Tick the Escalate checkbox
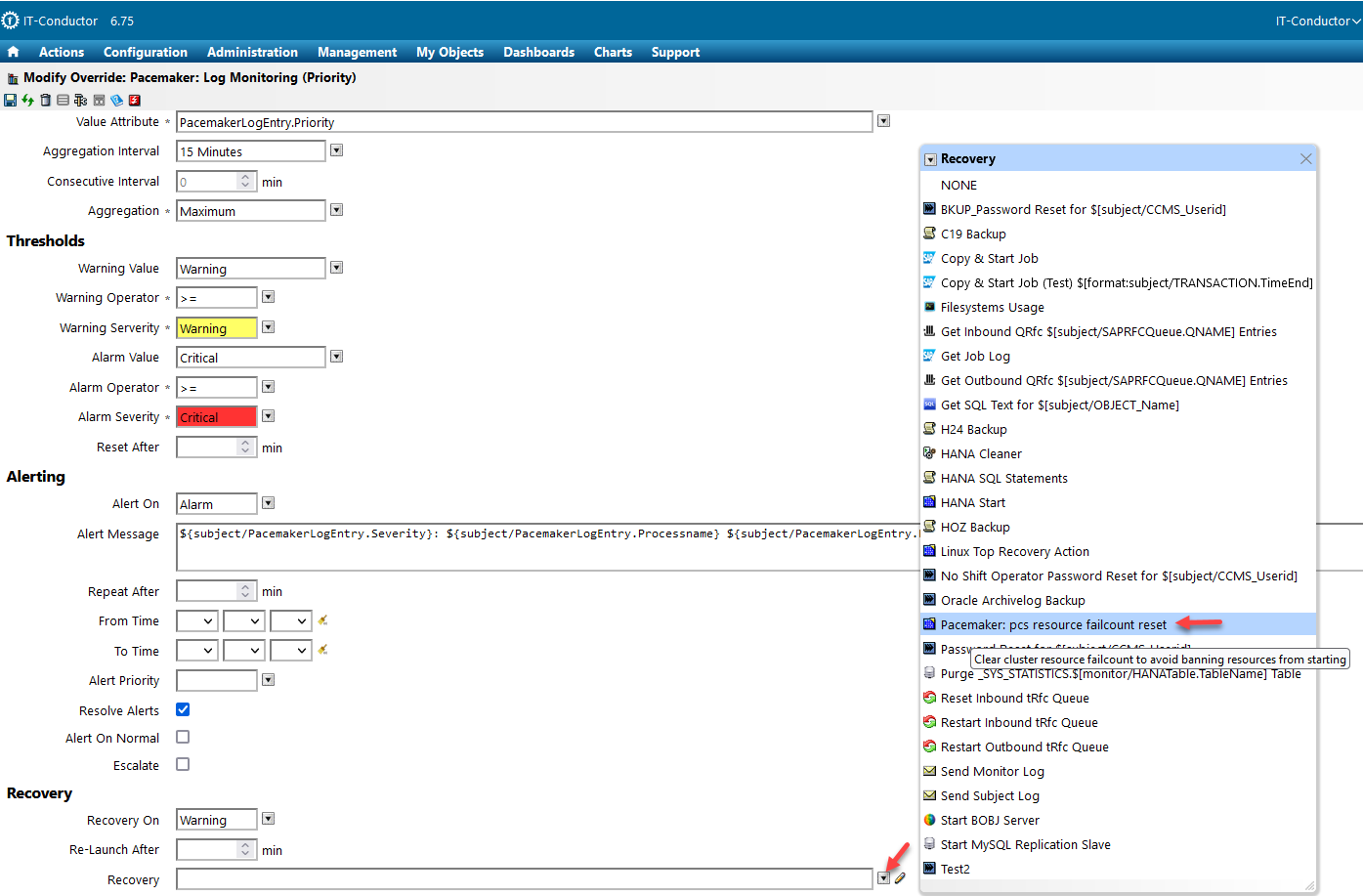1363x896 pixels. [183, 764]
